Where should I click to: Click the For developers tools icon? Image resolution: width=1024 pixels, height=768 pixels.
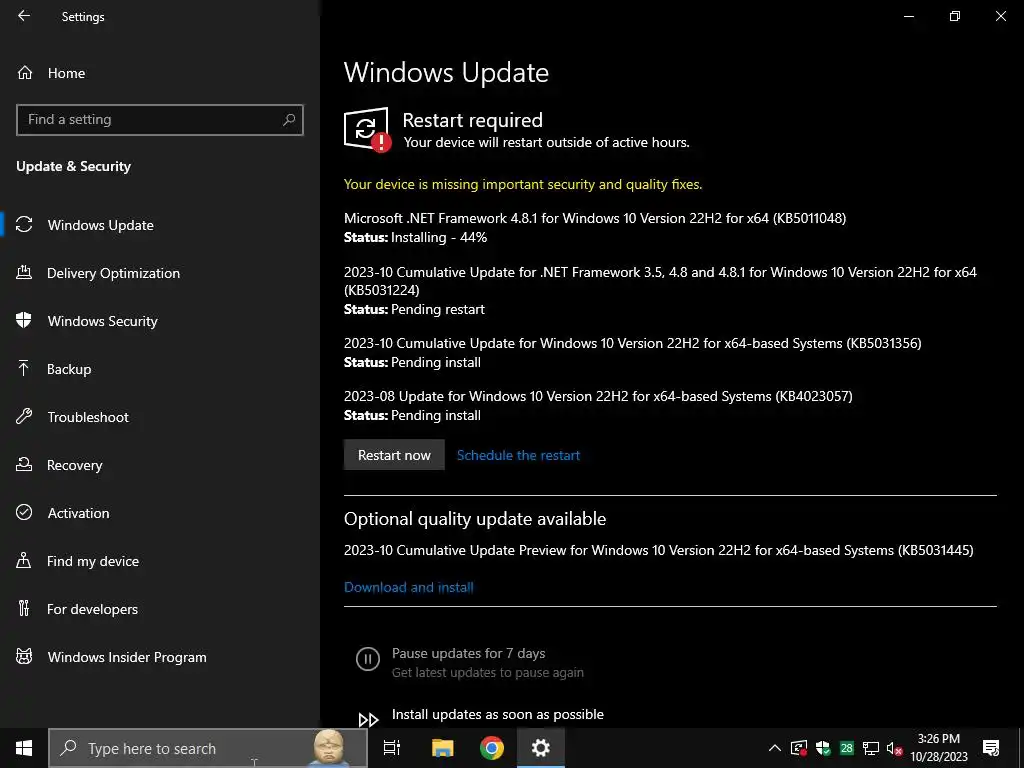pyautogui.click(x=24, y=608)
